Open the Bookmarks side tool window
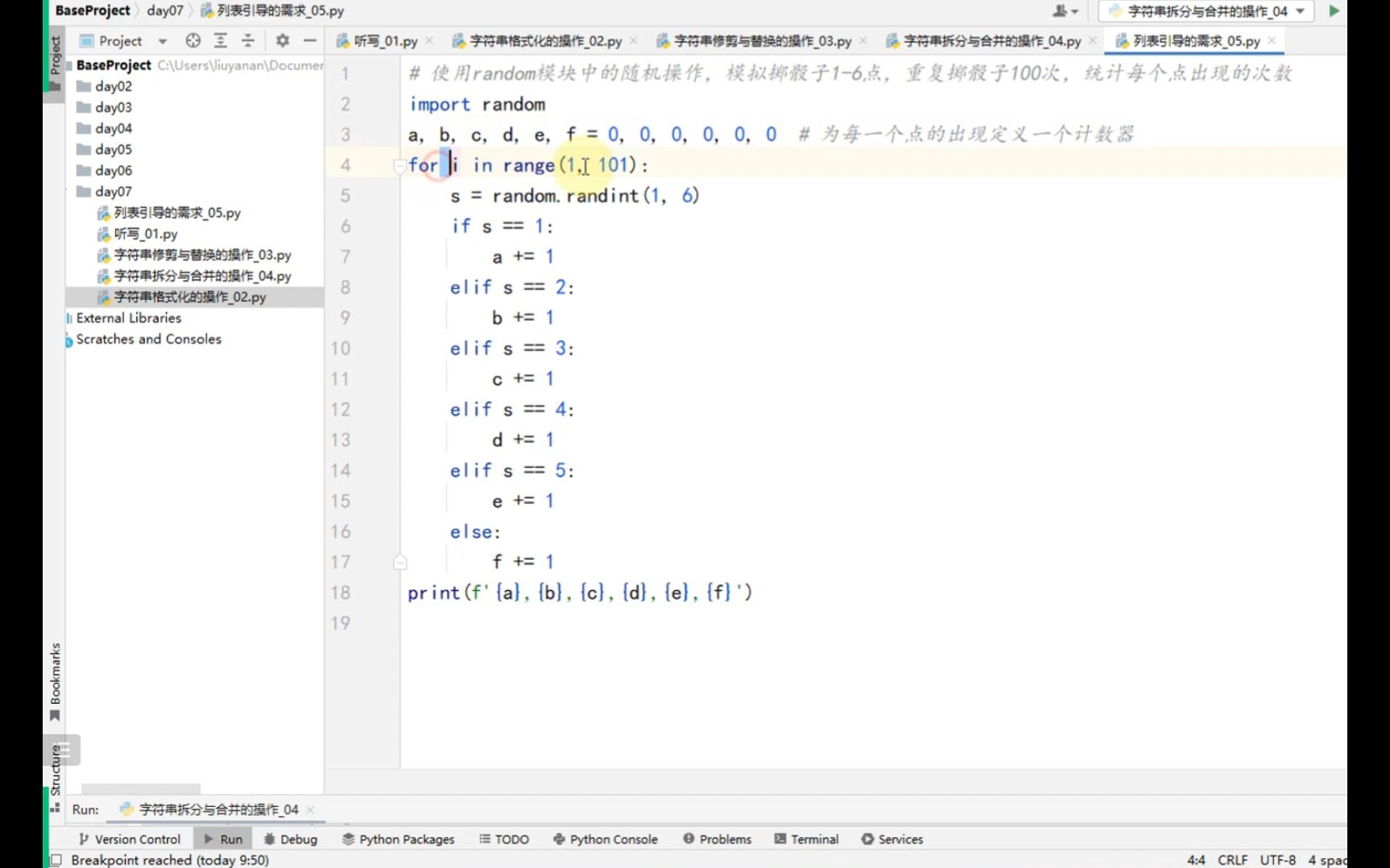 point(55,682)
